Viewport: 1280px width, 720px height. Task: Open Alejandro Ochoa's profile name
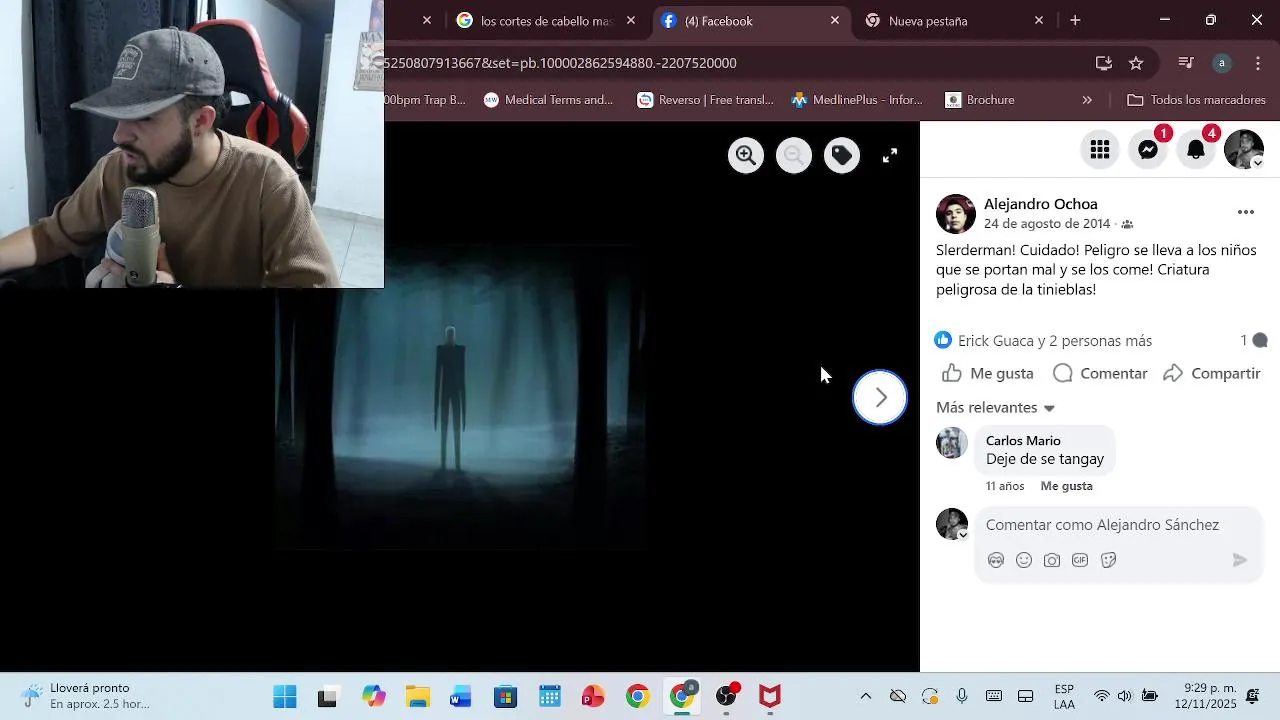[x=1040, y=204]
